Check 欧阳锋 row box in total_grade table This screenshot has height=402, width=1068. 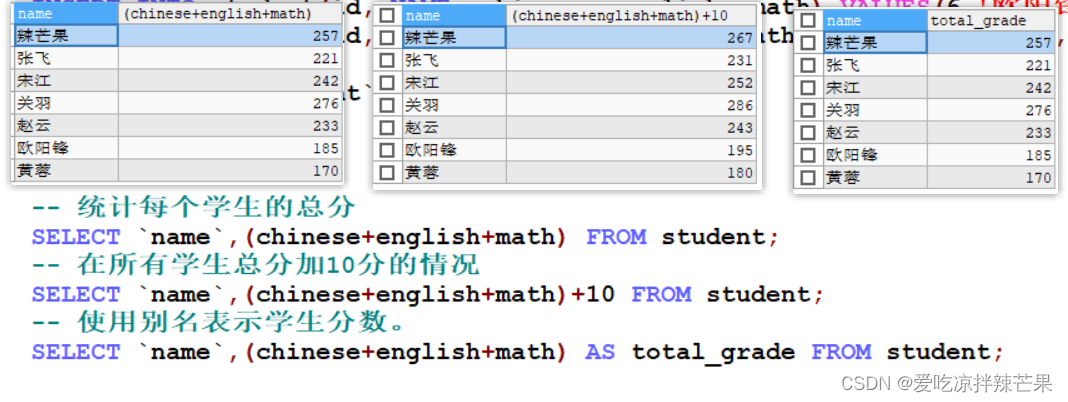(x=808, y=155)
